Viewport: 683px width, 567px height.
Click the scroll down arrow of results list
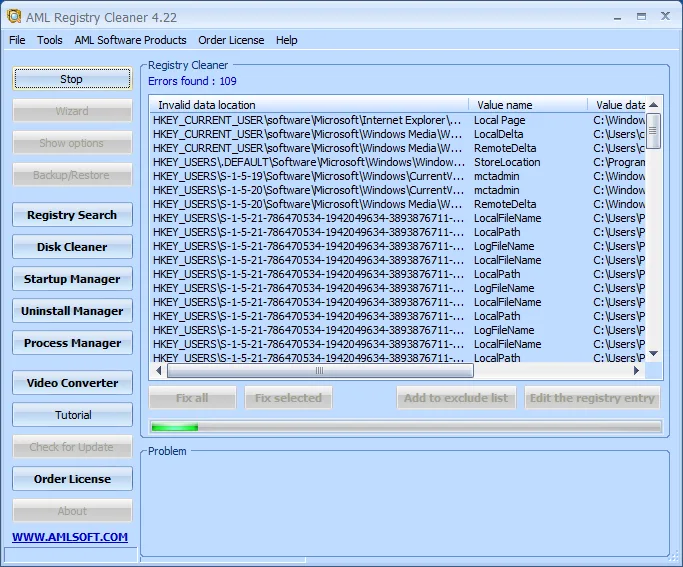pyautogui.click(x=653, y=353)
